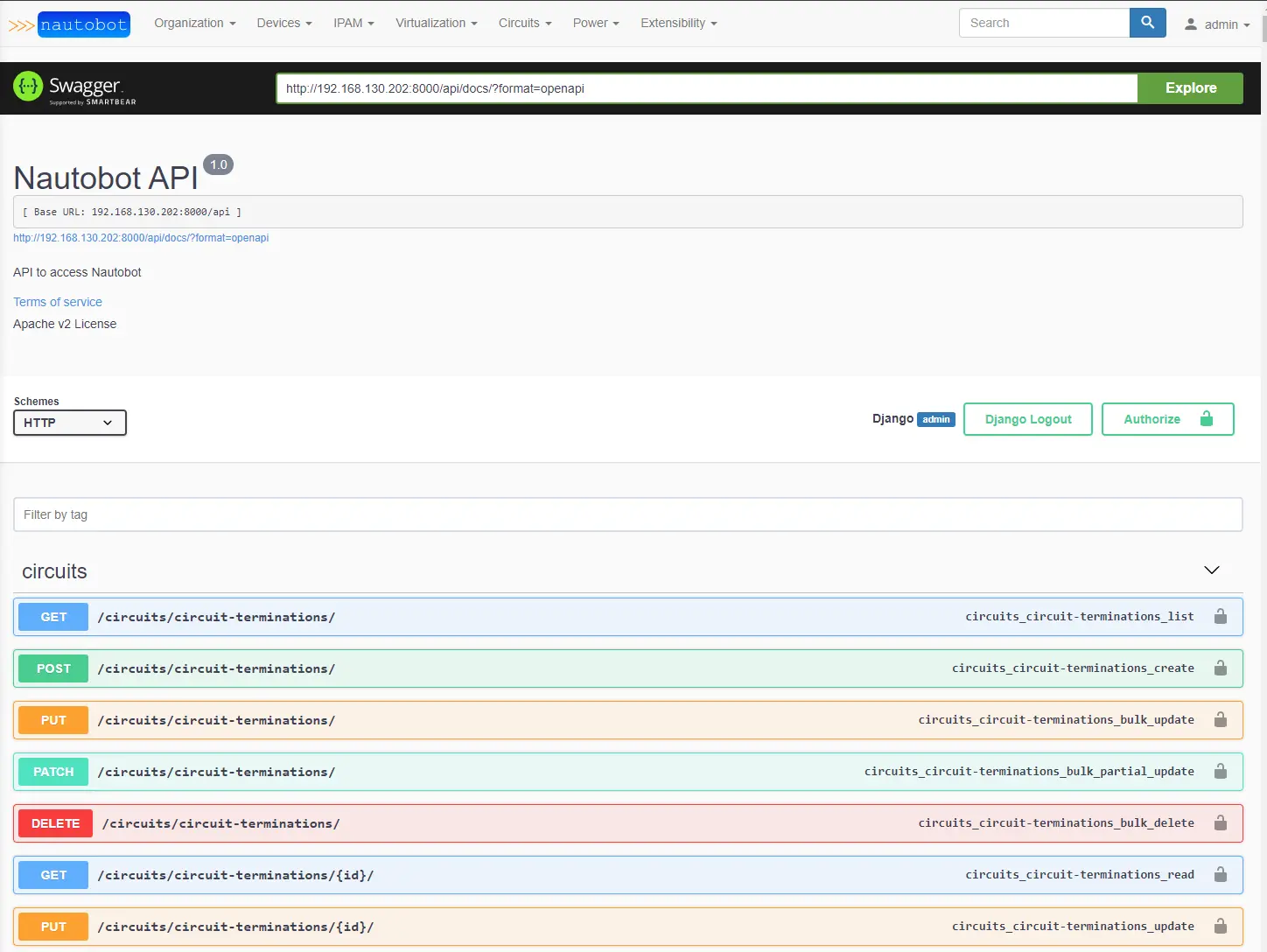Click the Swagger logo icon

click(x=28, y=87)
